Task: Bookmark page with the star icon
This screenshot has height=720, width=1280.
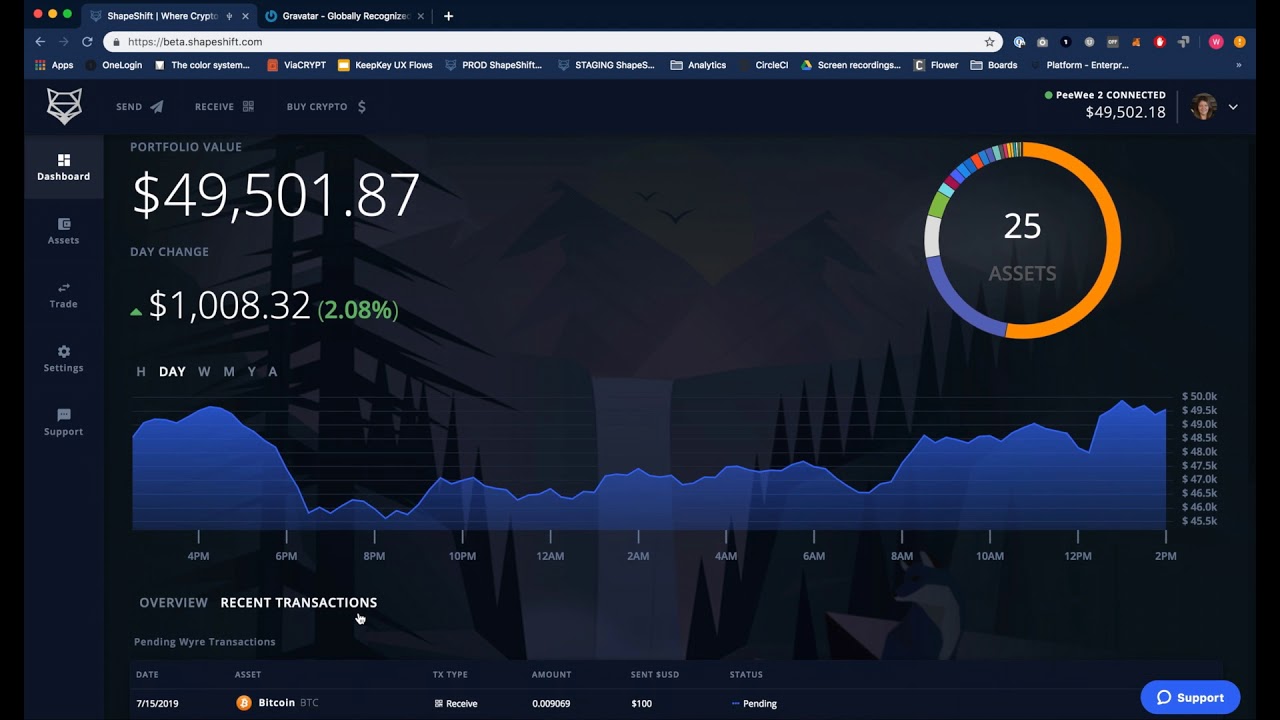Action: (989, 42)
